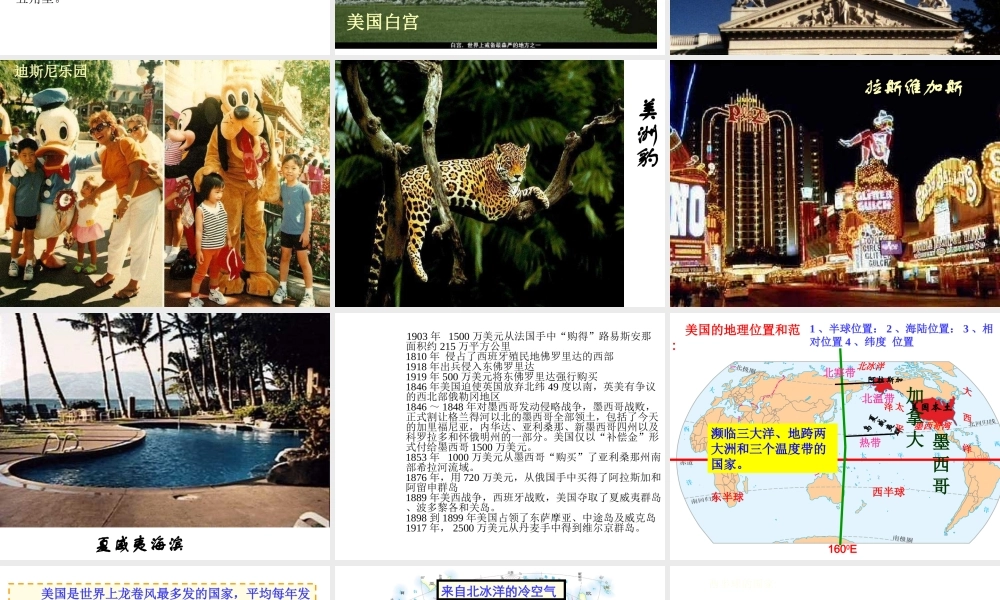Viewport: 1000px width, 600px height.
Task: Click the 160°E longitude label
Action: click(x=842, y=549)
